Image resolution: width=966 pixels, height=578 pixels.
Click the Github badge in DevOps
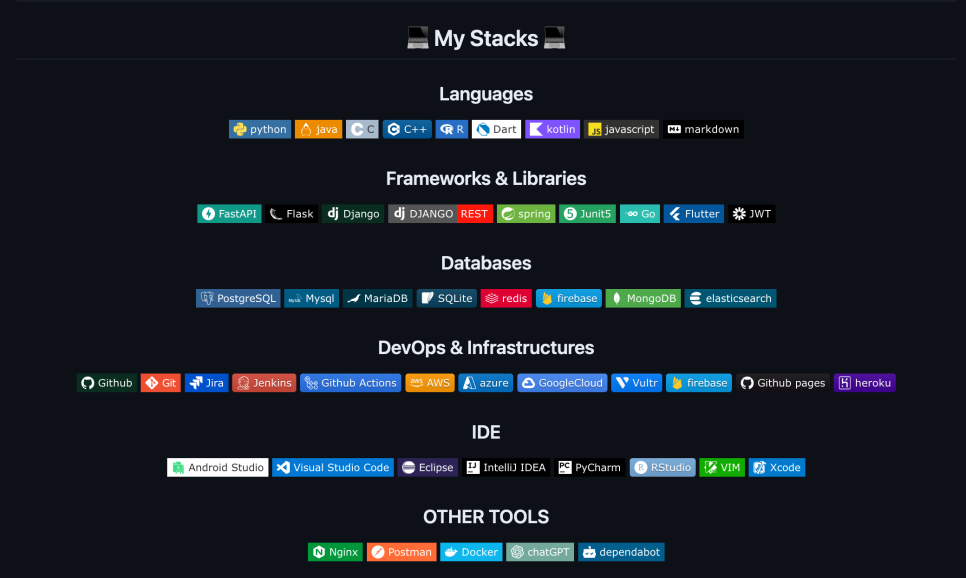click(107, 383)
